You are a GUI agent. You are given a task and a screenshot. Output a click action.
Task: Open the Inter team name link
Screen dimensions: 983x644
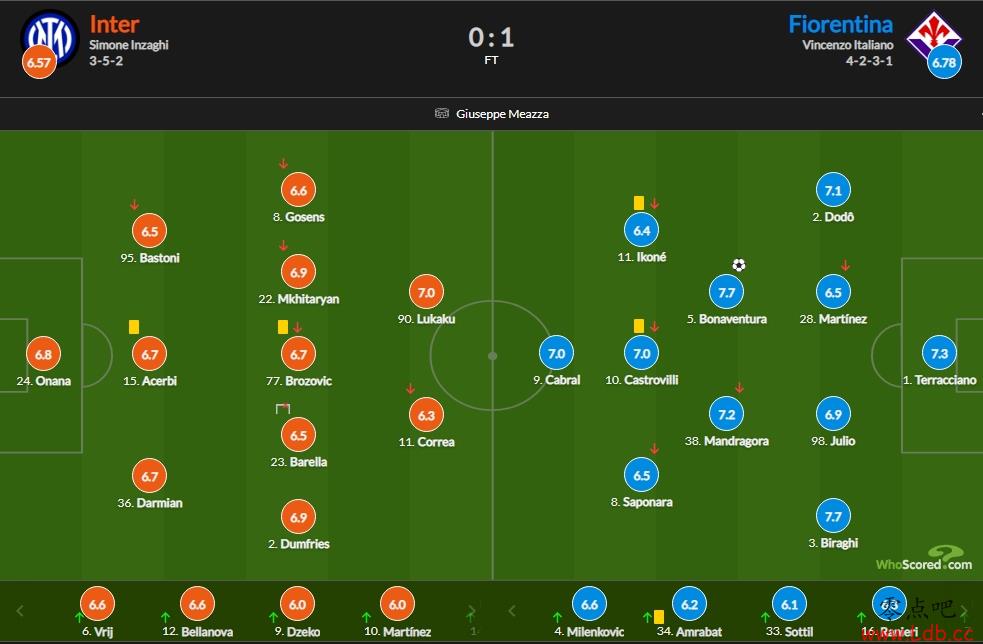click(x=114, y=24)
